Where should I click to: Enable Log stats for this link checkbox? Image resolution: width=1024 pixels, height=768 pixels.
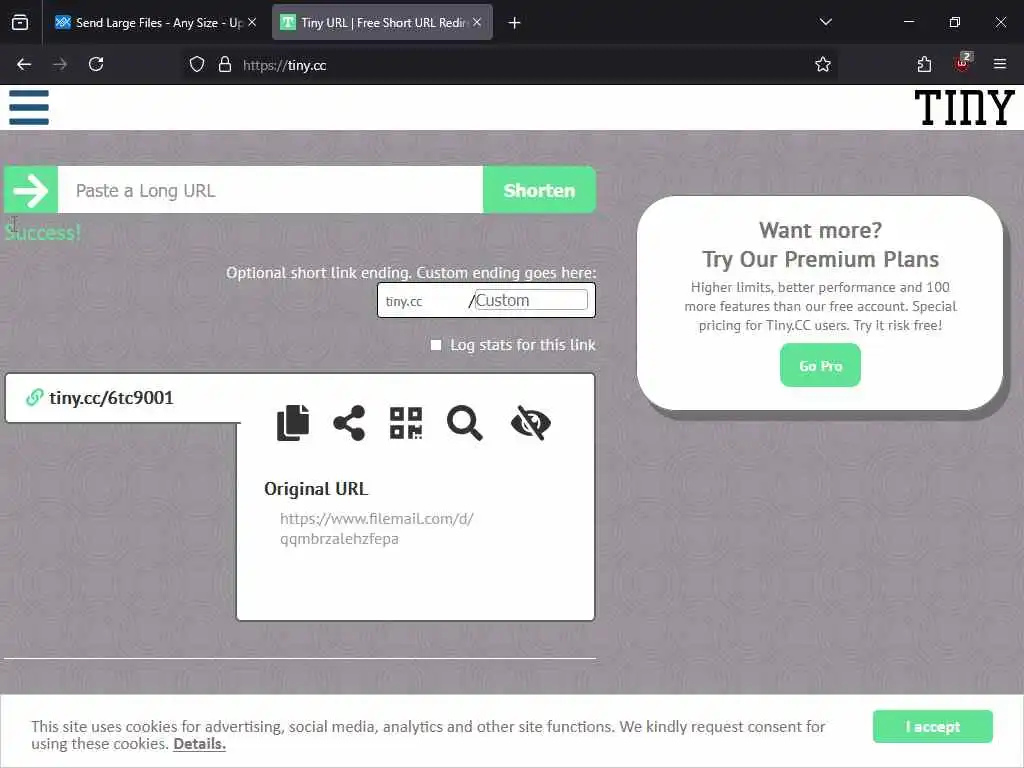coord(436,345)
